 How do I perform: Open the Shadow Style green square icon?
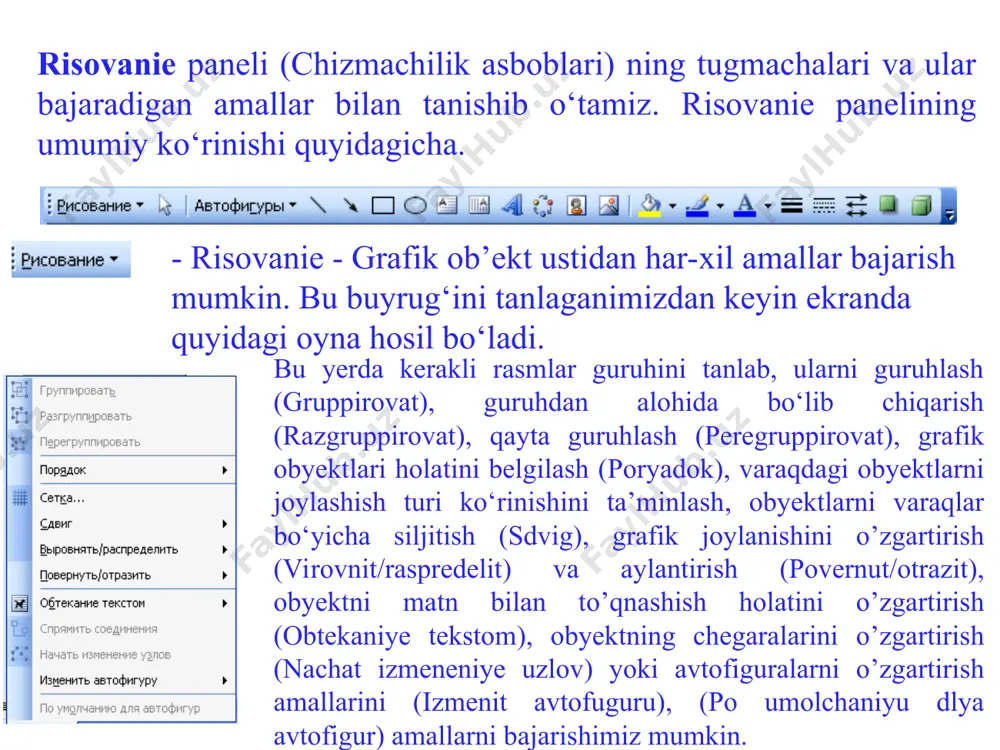888,204
